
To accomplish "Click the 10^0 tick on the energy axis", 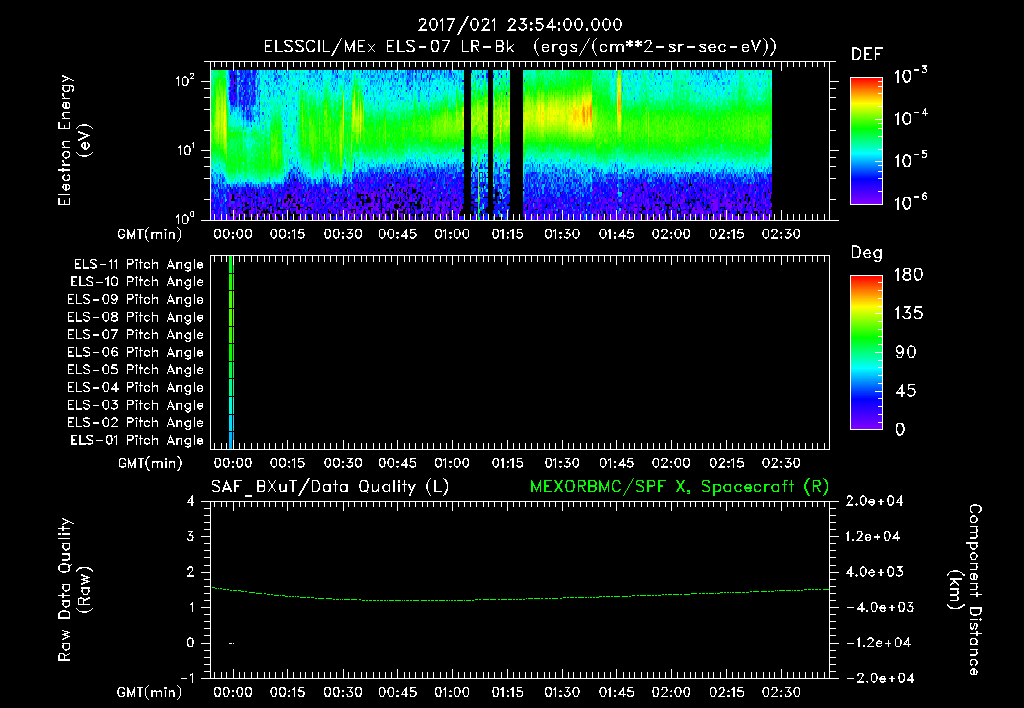I will tap(185, 217).
